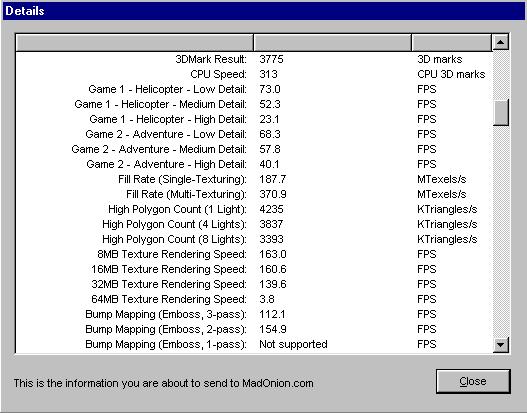Click the second column header of the list
Viewport: 527px width, 413px height.
pyautogui.click(x=332, y=42)
